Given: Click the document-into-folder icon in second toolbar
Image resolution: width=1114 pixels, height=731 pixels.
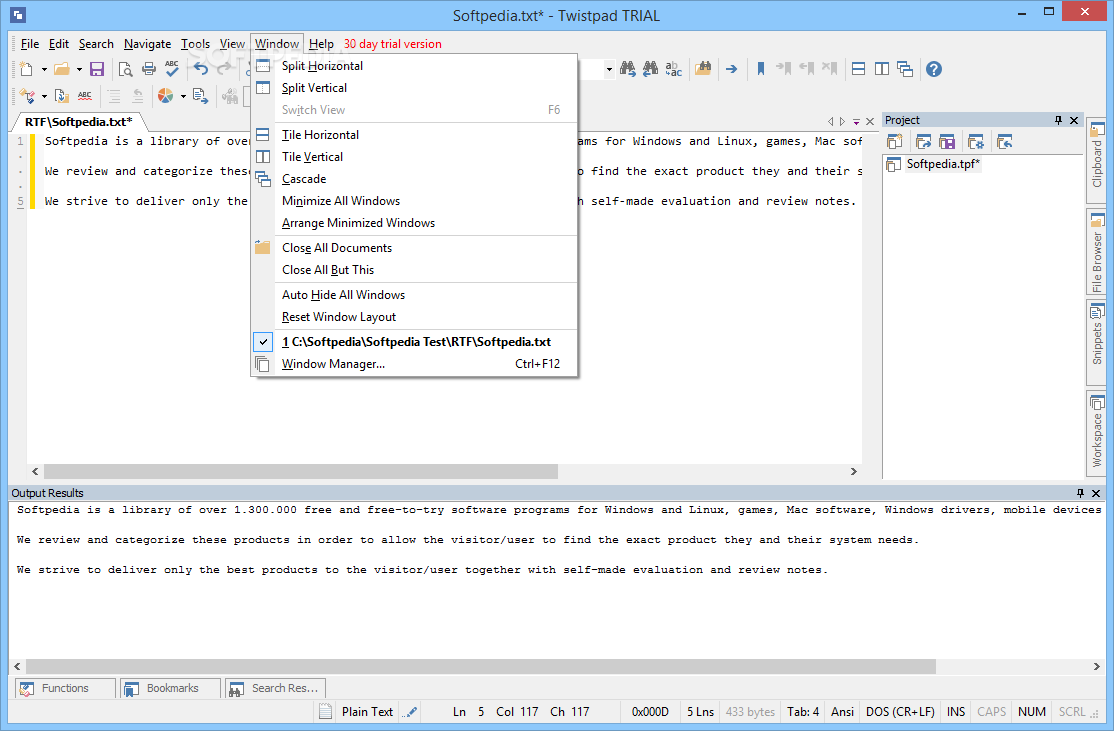Looking at the screenshot, I should click(x=62, y=96).
